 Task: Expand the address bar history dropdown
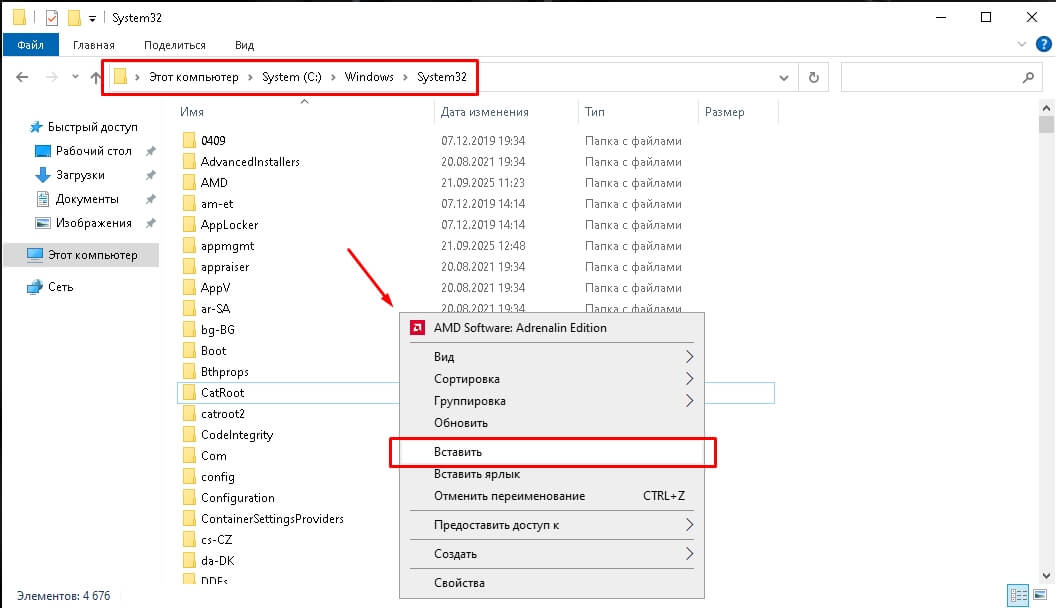click(x=783, y=77)
